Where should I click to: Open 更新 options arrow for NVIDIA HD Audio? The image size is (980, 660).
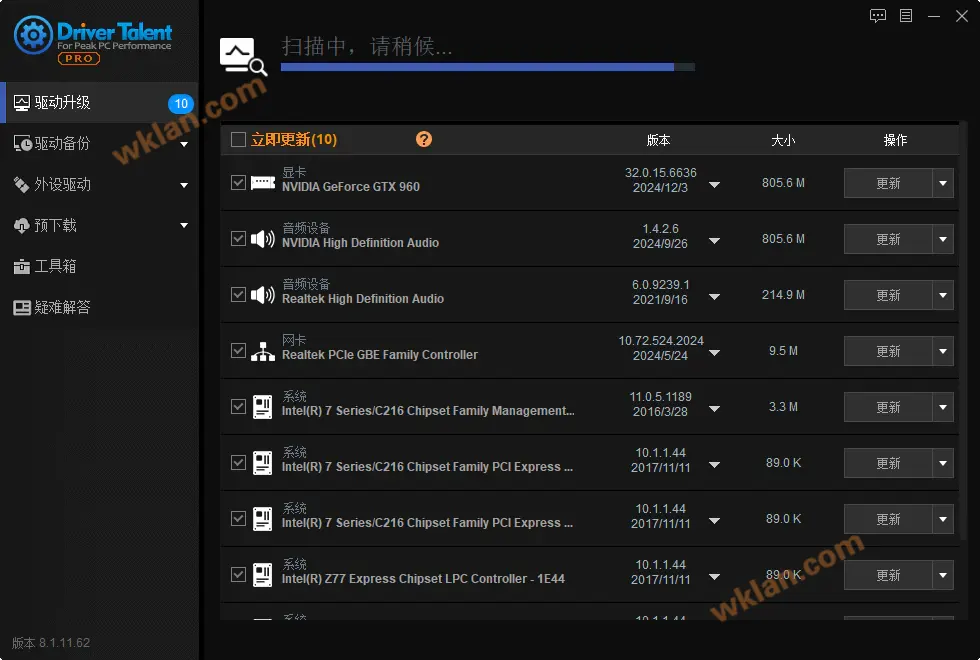tap(943, 239)
